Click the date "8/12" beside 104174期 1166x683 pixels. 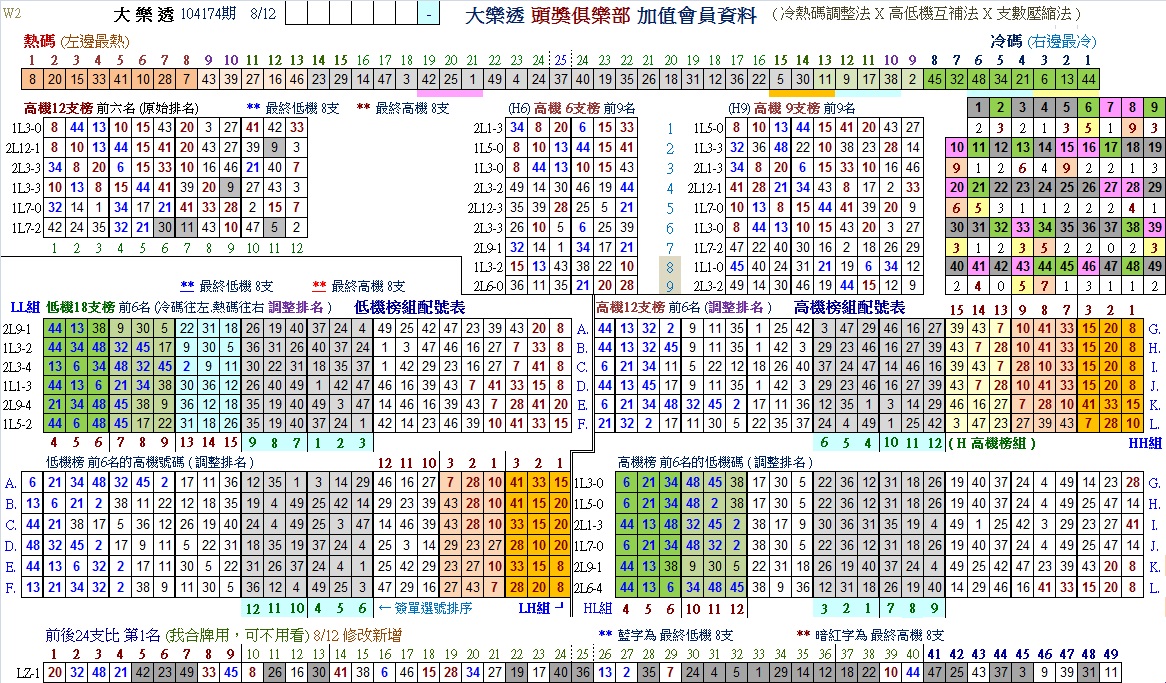[x=263, y=14]
